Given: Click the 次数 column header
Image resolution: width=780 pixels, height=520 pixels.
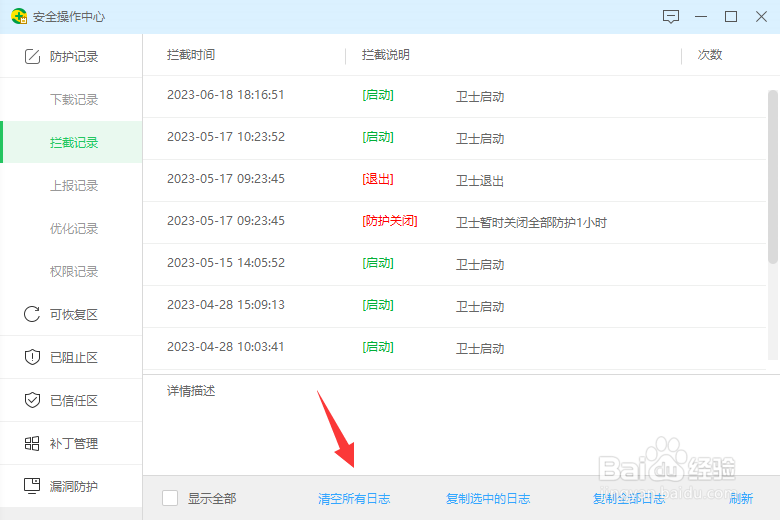Looking at the screenshot, I should [709, 55].
